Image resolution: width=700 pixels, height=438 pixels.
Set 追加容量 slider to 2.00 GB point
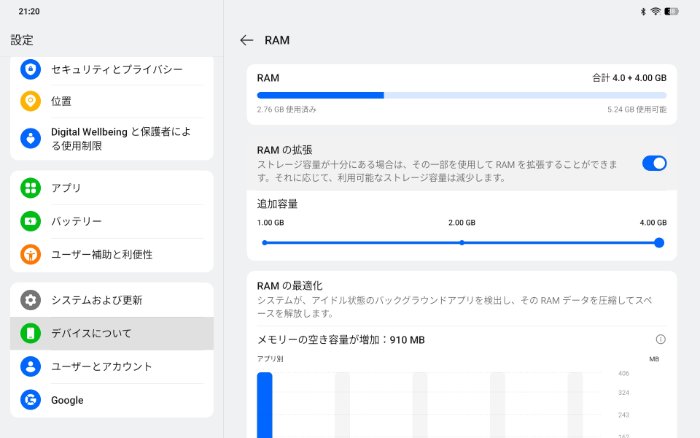(461, 242)
